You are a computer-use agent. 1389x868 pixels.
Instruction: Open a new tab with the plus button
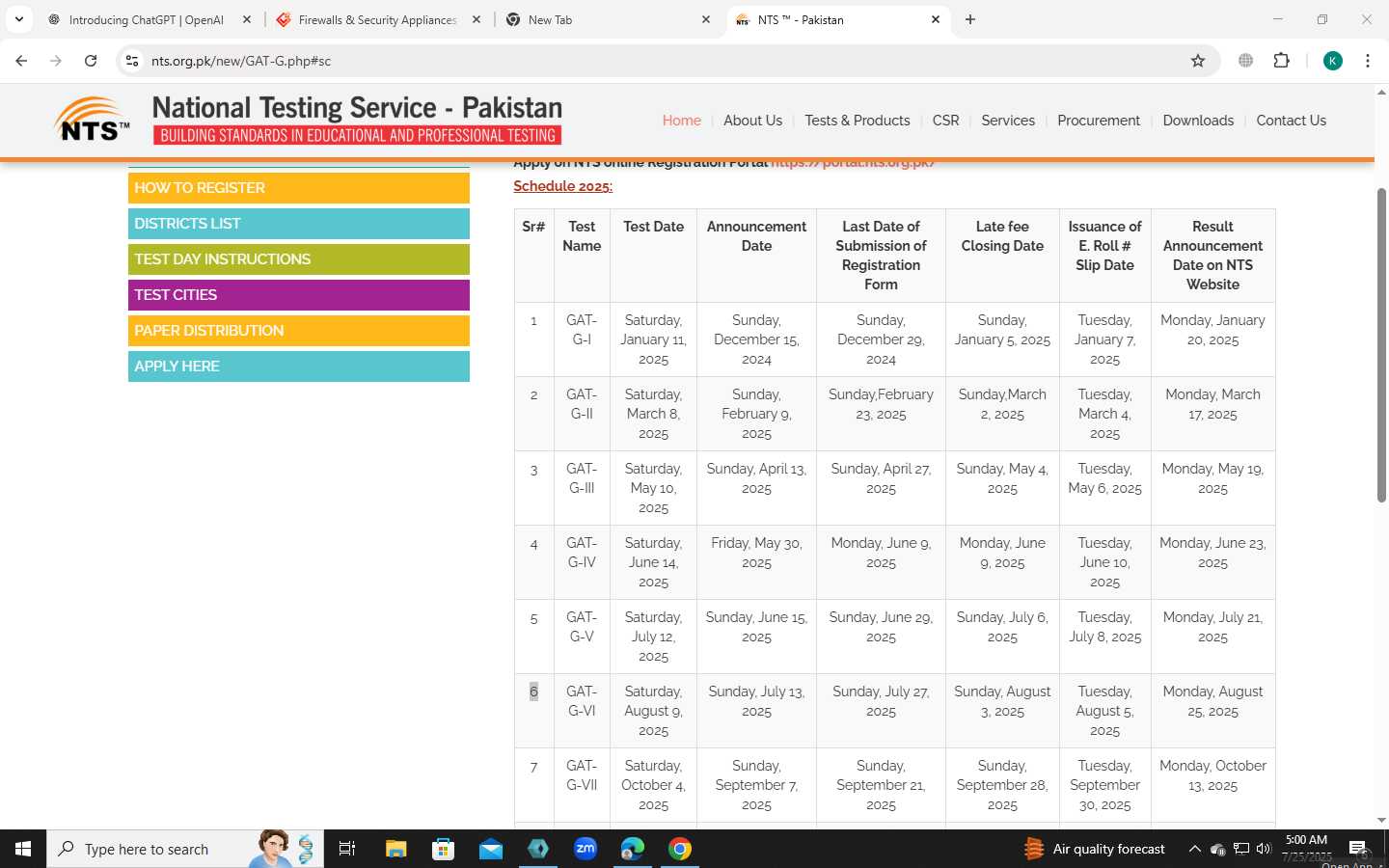click(970, 19)
